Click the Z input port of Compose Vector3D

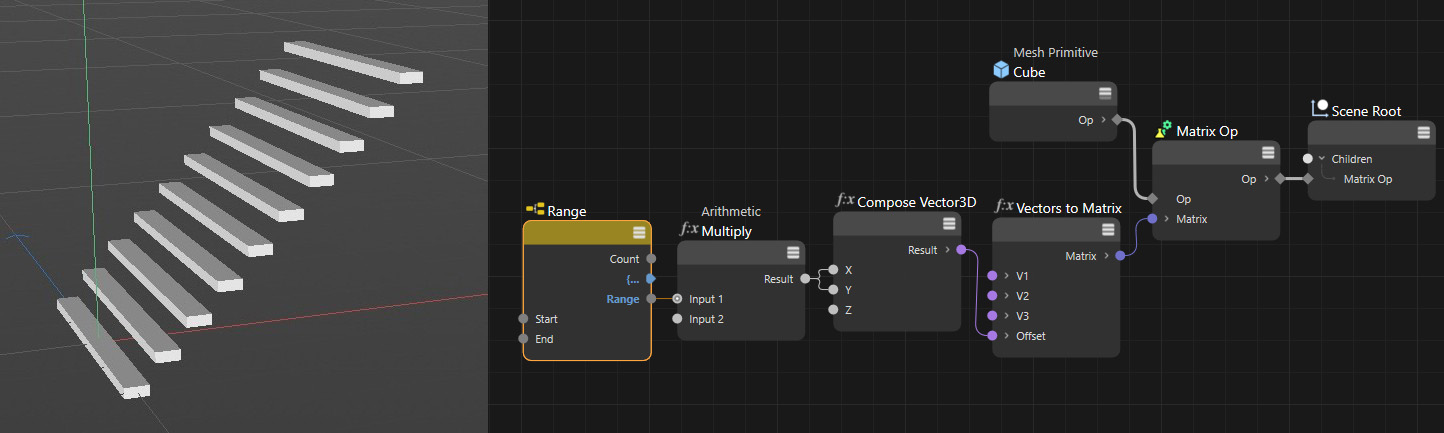(x=834, y=310)
